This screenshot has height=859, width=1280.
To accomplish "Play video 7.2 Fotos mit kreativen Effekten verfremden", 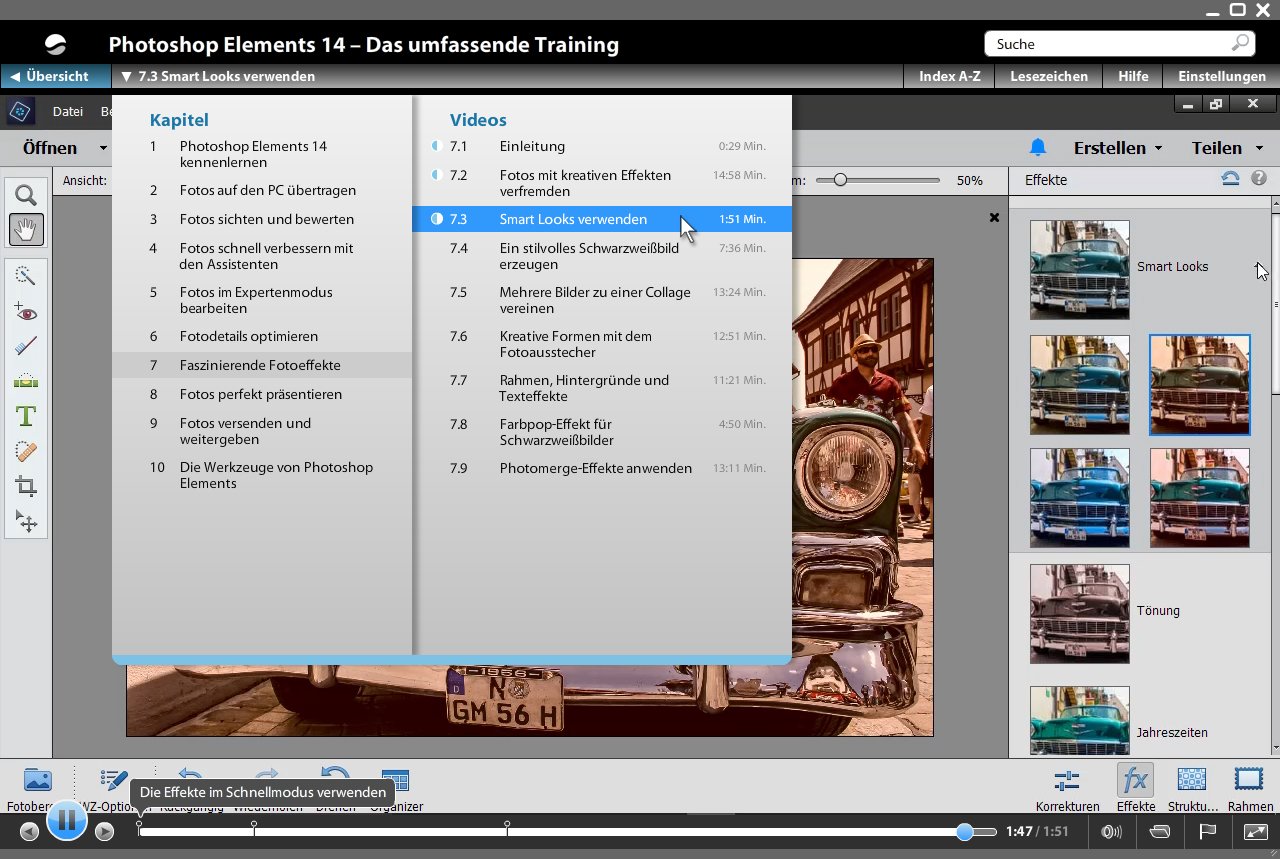I will click(602, 183).
